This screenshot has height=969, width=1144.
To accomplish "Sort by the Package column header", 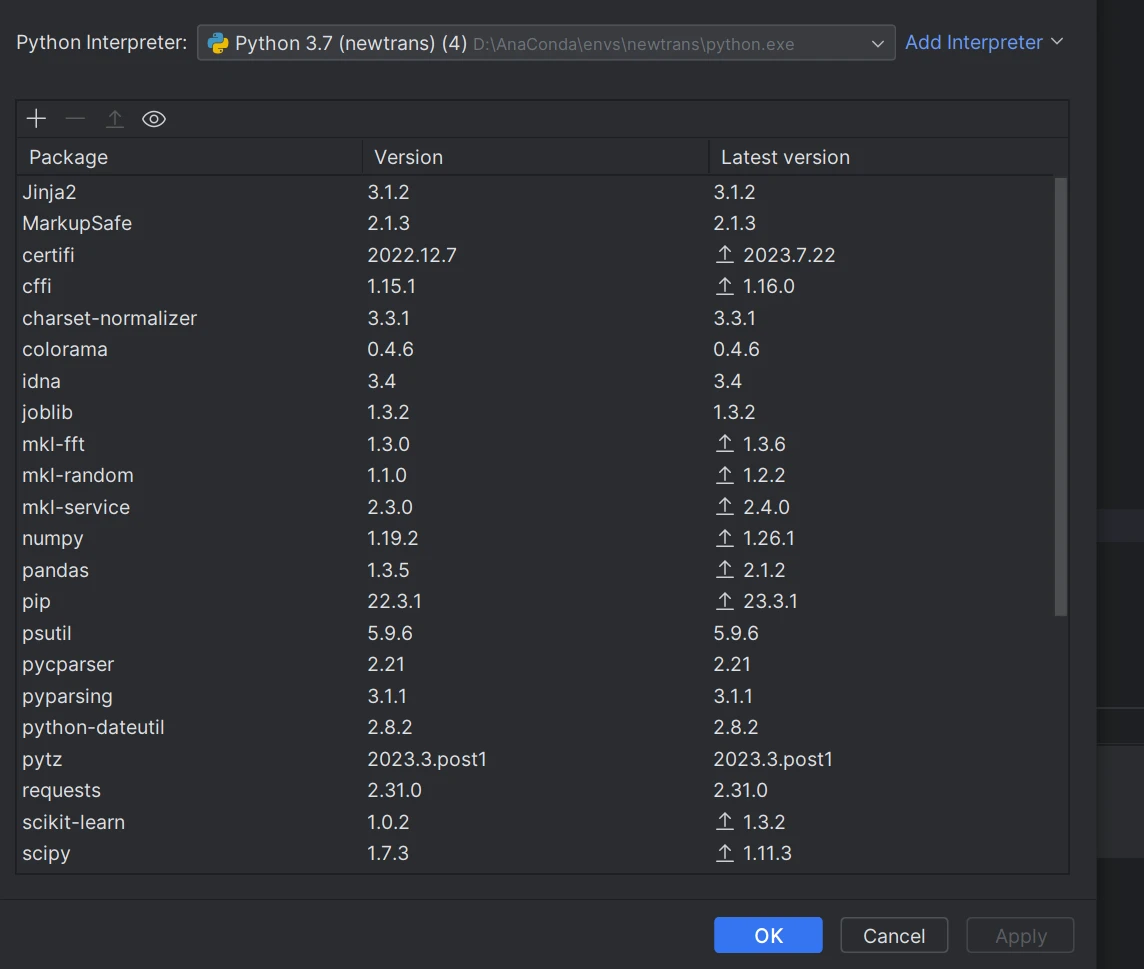I will click(68, 157).
